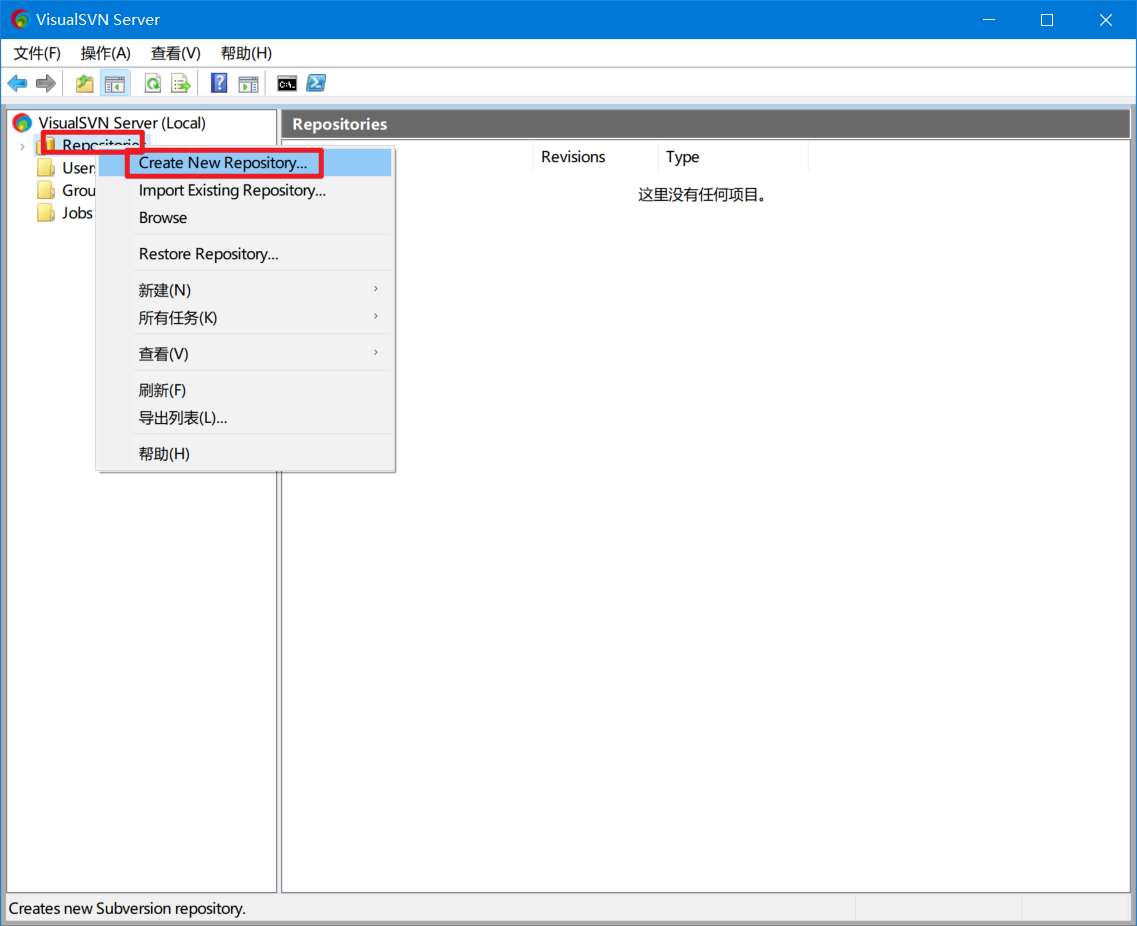Open the 查看(V) menu in menu bar
1137x926 pixels.
pyautogui.click(x=175, y=53)
